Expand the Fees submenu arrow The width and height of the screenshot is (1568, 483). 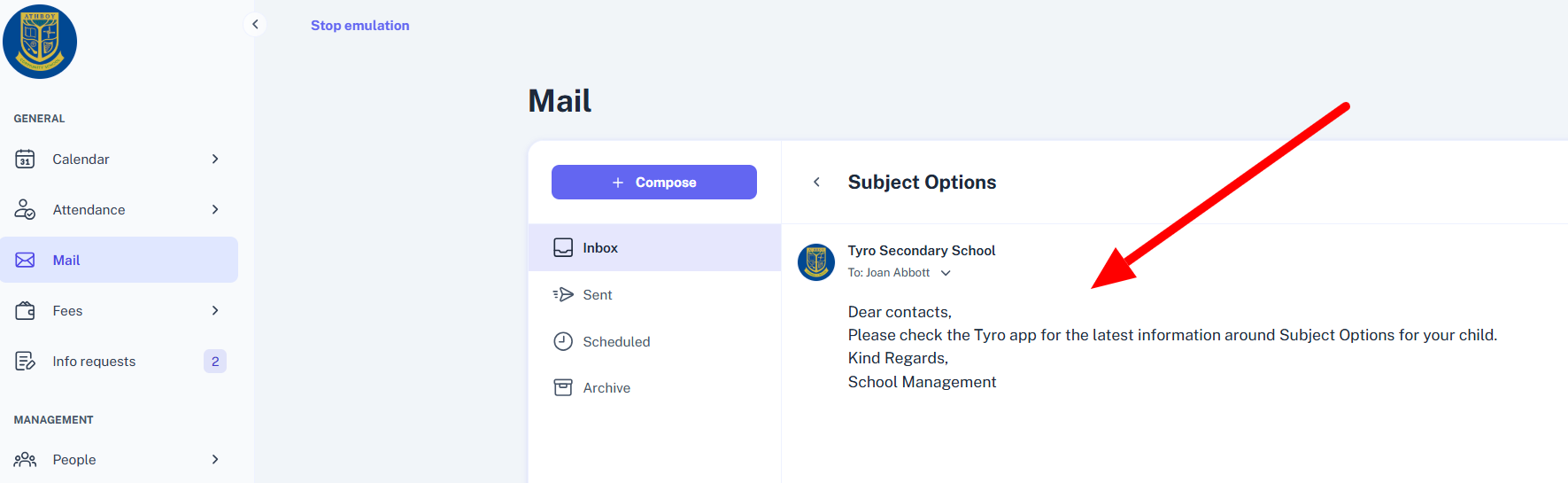215,310
